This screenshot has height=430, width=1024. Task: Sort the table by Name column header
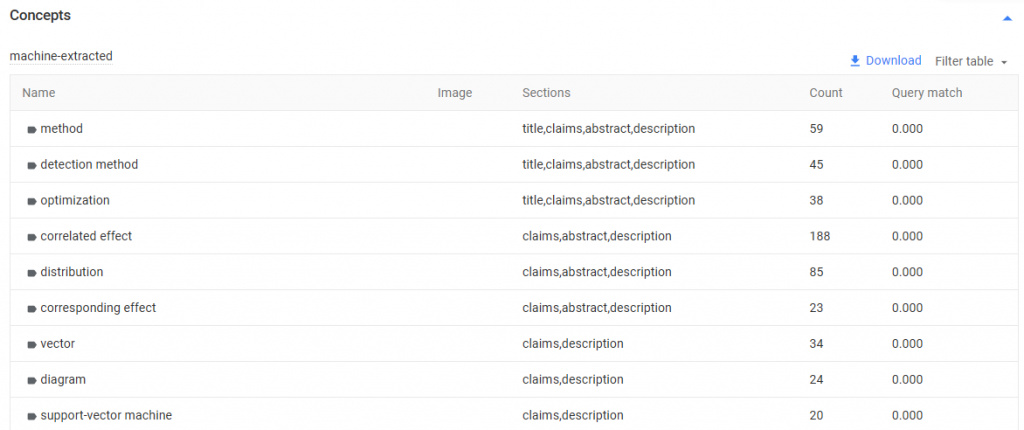point(39,93)
